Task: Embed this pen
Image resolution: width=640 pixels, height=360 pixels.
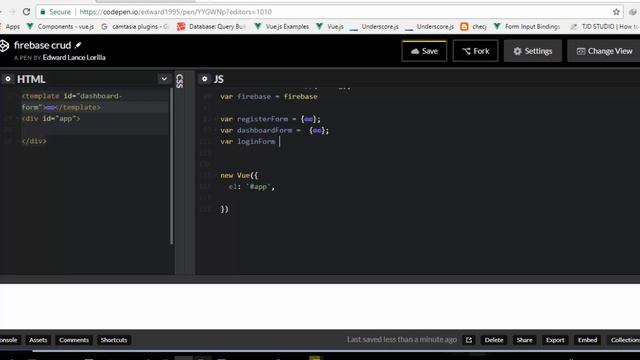Action: 587,340
